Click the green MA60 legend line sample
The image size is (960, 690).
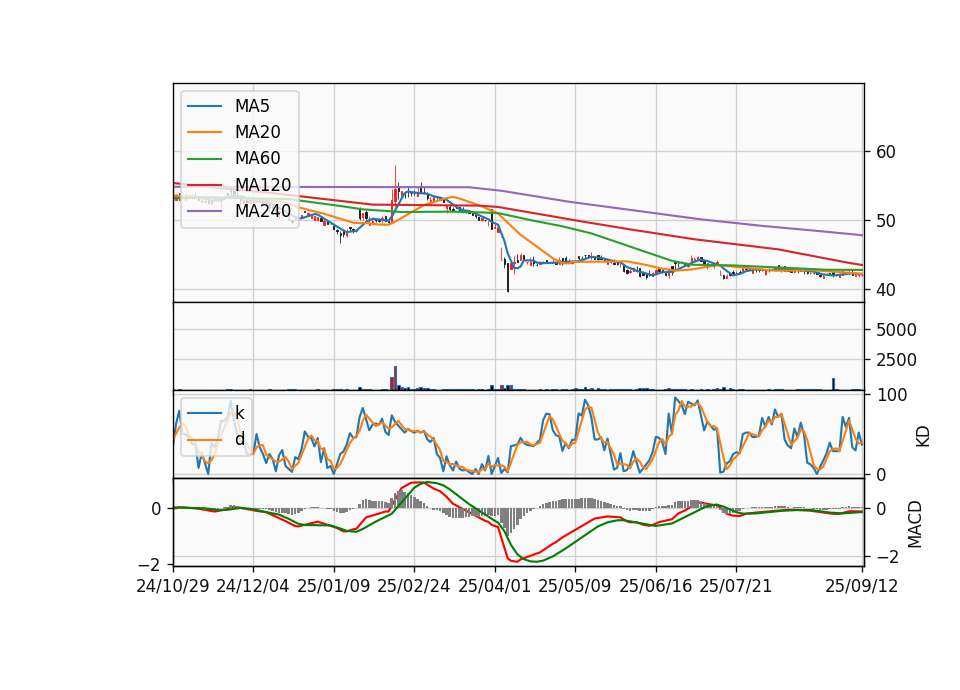click(204, 159)
